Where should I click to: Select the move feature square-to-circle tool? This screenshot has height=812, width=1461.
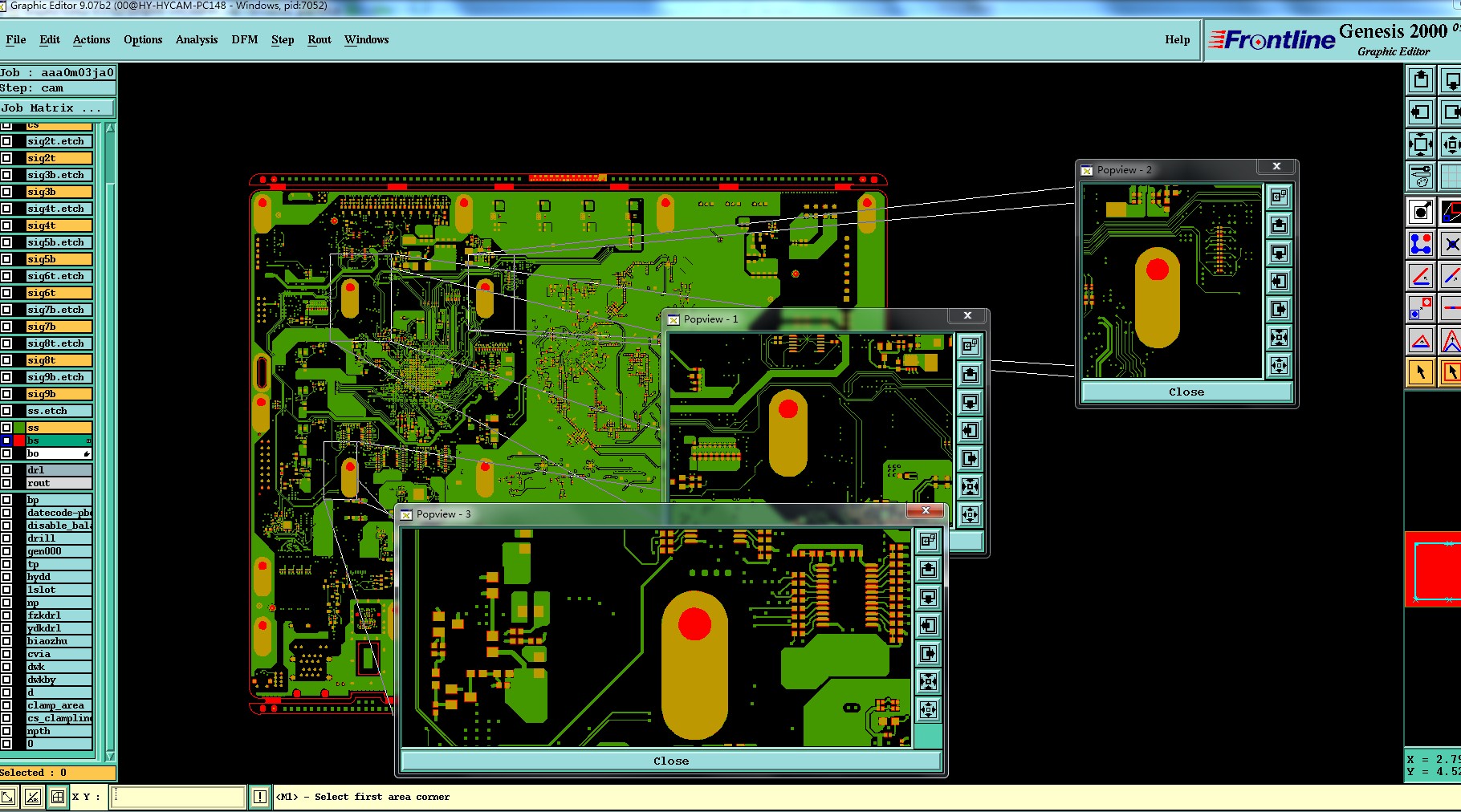click(1421, 308)
